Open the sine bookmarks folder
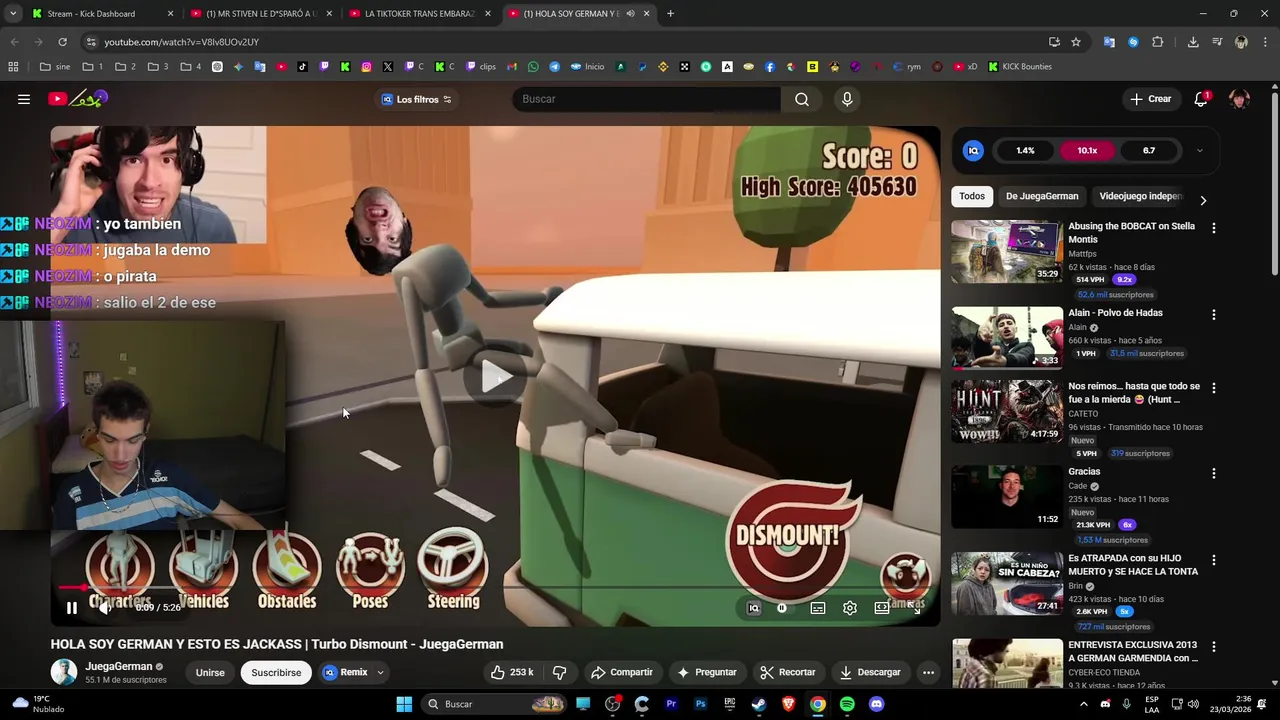The height and width of the screenshot is (720, 1280). [x=55, y=67]
